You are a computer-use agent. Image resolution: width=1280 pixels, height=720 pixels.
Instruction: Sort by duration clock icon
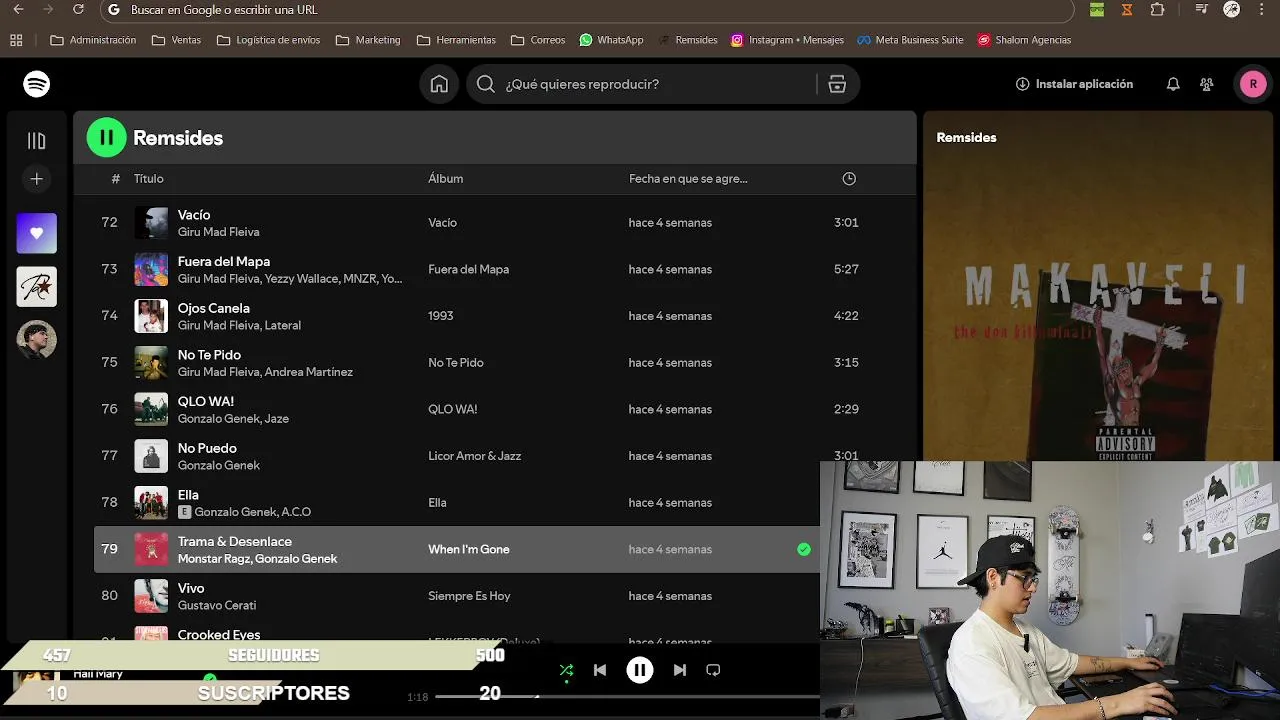849,179
